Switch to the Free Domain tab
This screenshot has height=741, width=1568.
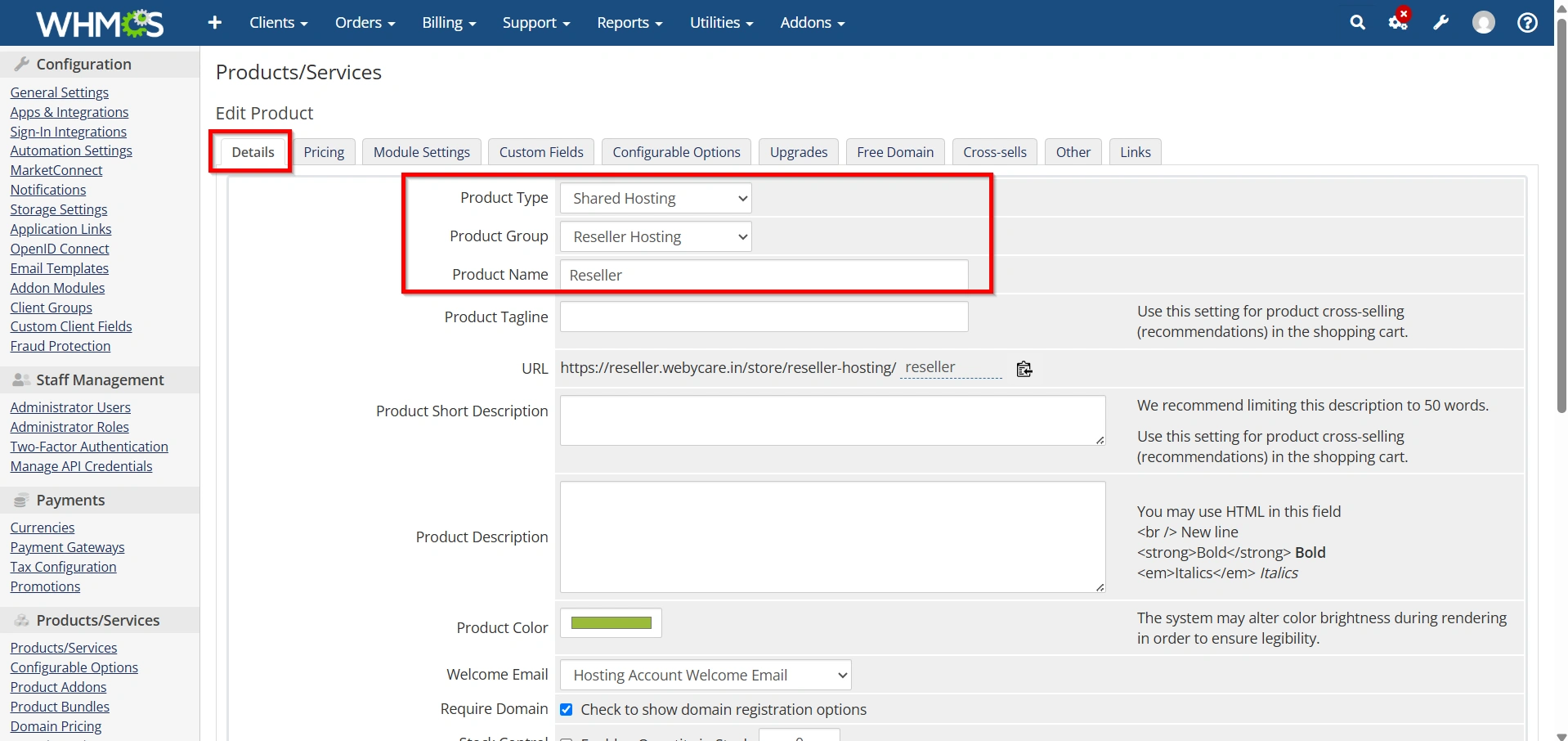coord(895,152)
